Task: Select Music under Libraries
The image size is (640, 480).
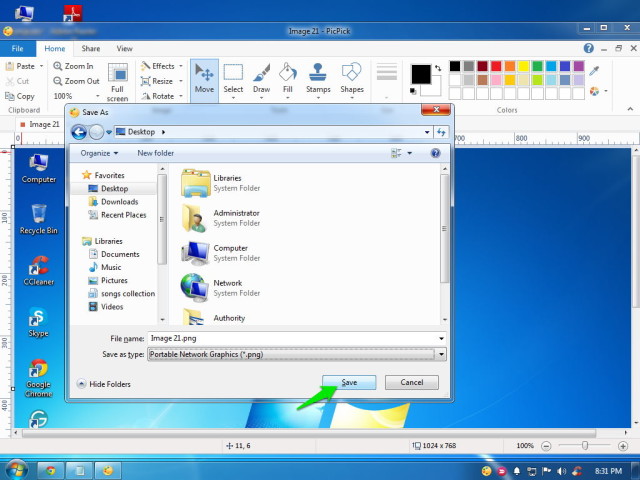Action: pyautogui.click(x=105, y=267)
